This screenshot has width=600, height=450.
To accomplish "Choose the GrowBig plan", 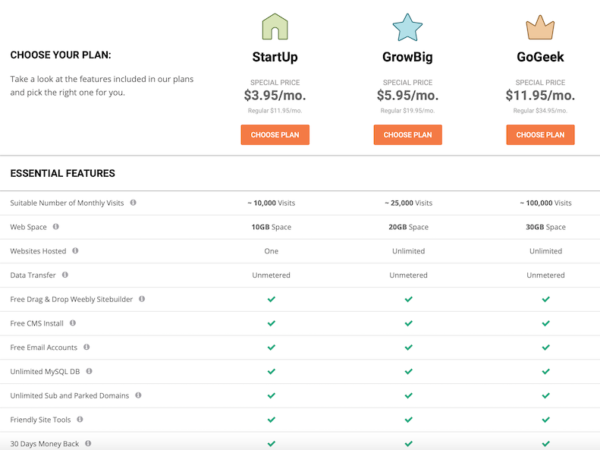I will (x=408, y=134).
